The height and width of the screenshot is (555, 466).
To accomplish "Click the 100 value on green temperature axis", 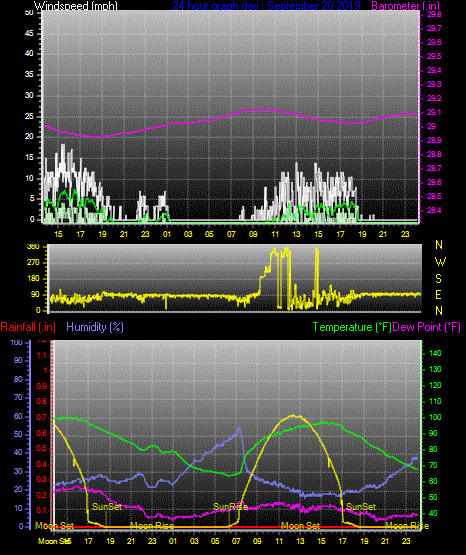I will 435,417.
